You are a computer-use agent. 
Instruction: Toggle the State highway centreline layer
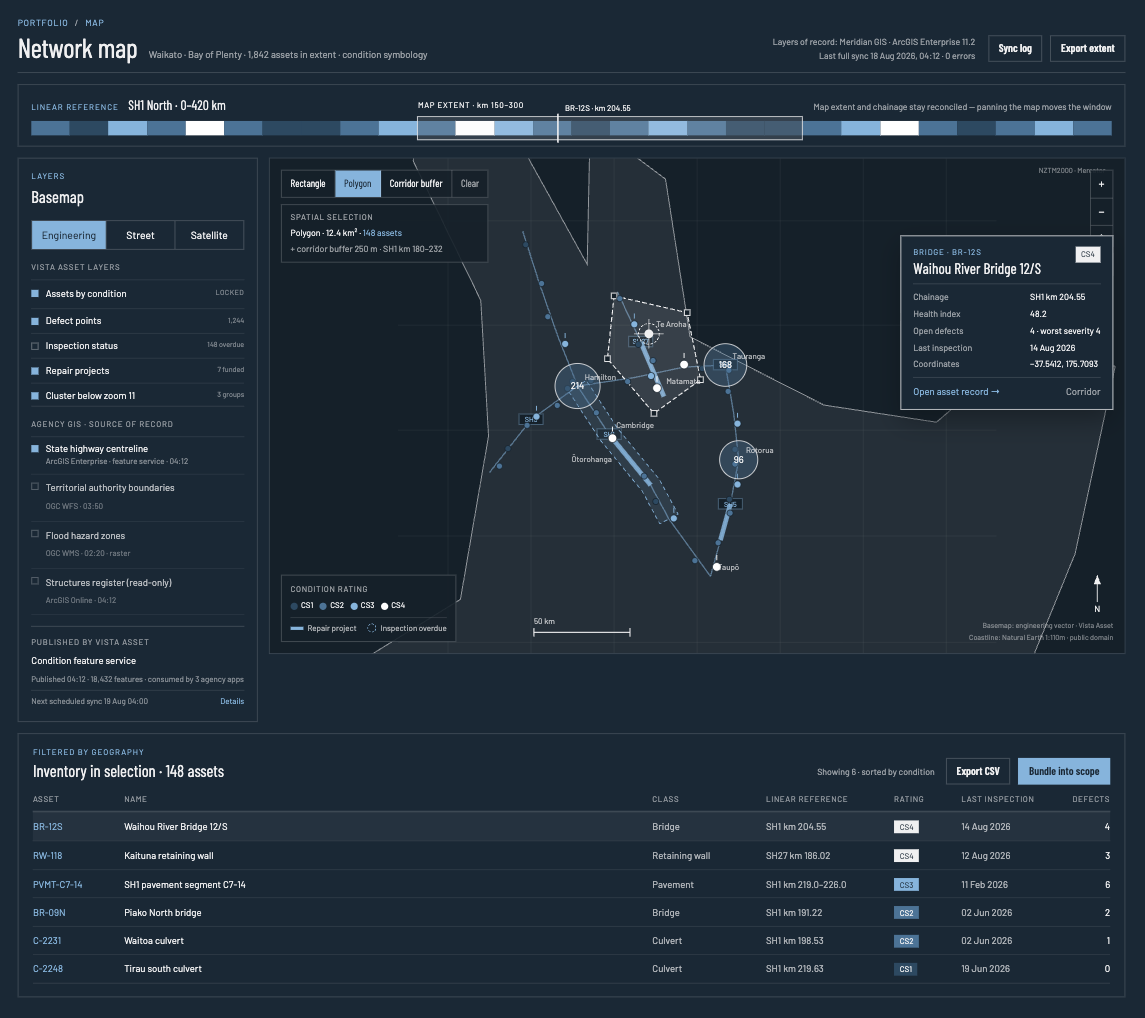click(34, 448)
